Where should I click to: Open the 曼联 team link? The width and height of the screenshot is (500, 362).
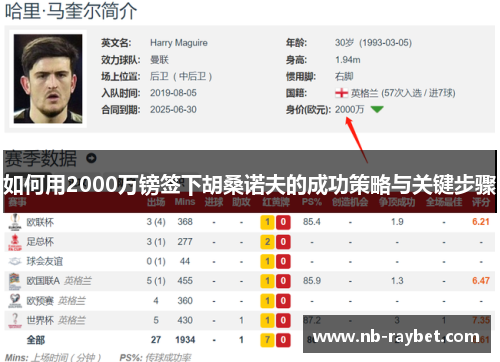point(159,60)
